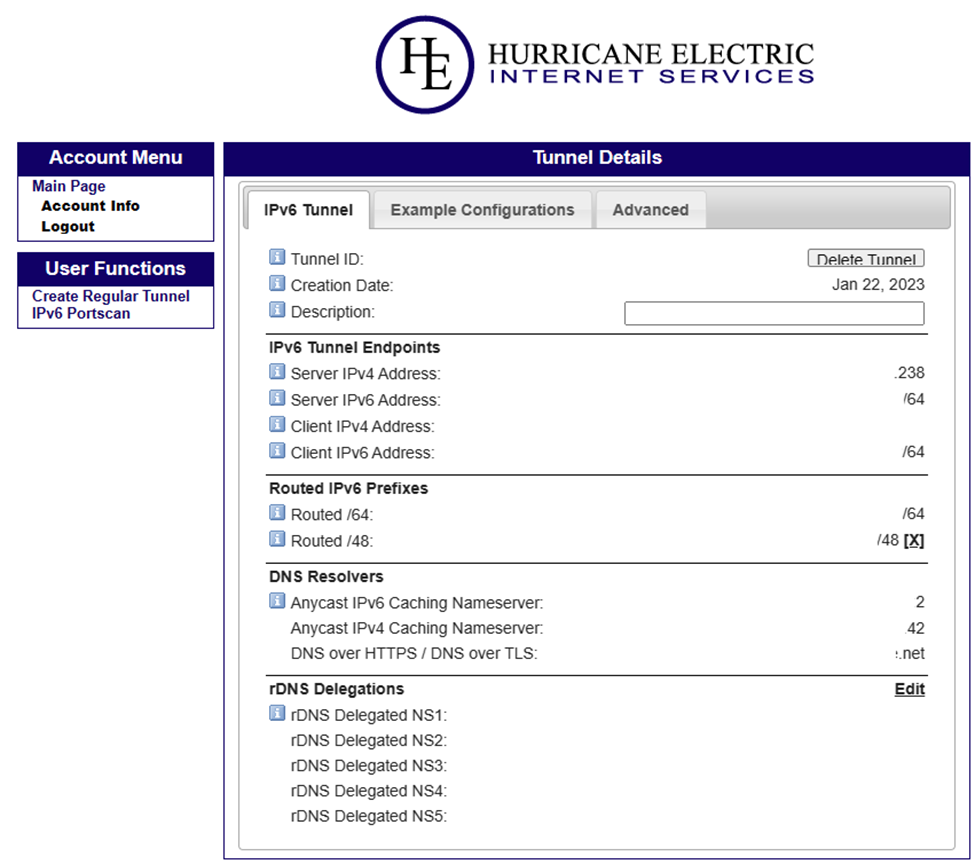
Task: Click the info icon beside Creation Date
Action: [277, 284]
